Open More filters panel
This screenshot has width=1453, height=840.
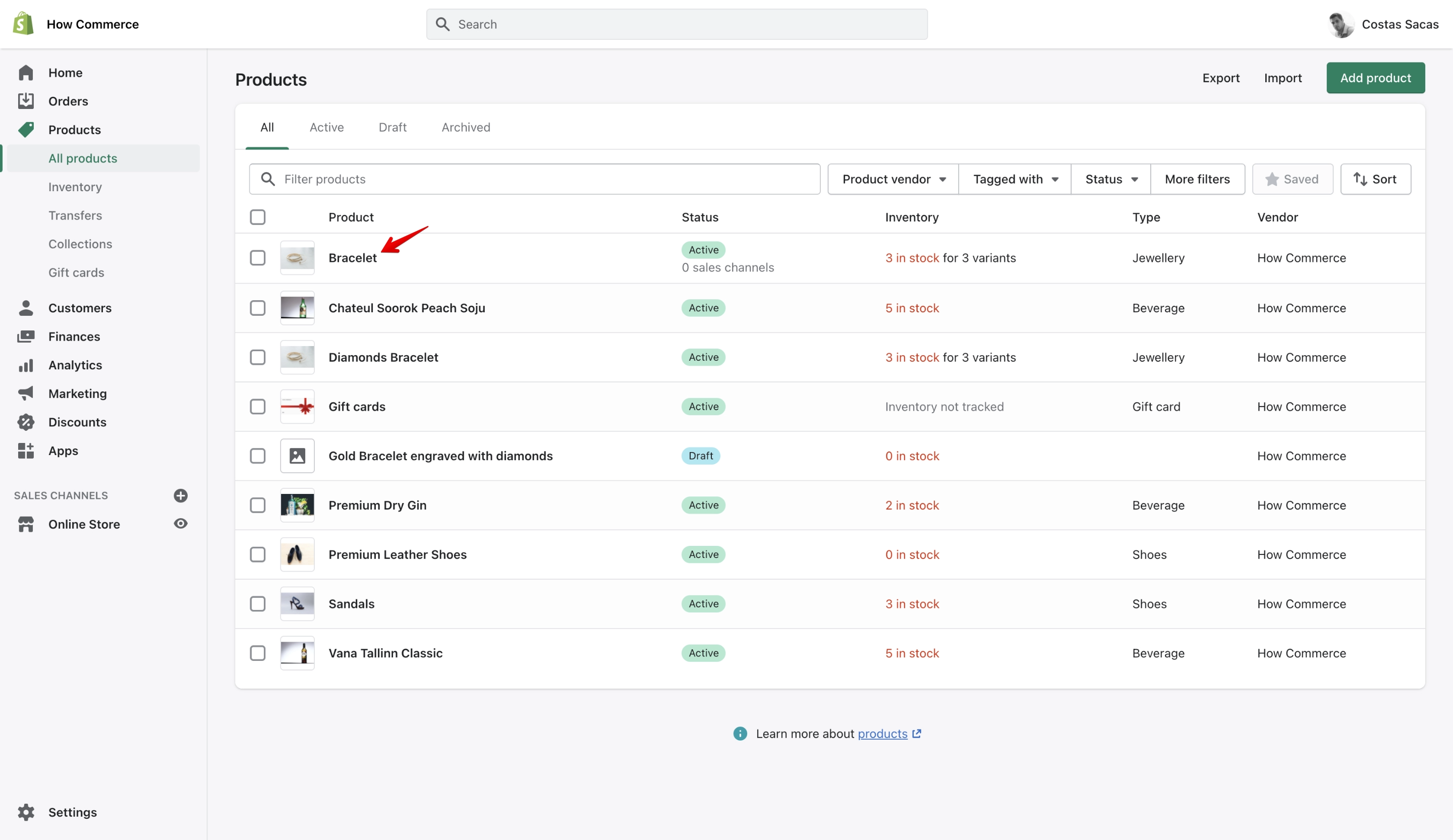click(x=1197, y=179)
